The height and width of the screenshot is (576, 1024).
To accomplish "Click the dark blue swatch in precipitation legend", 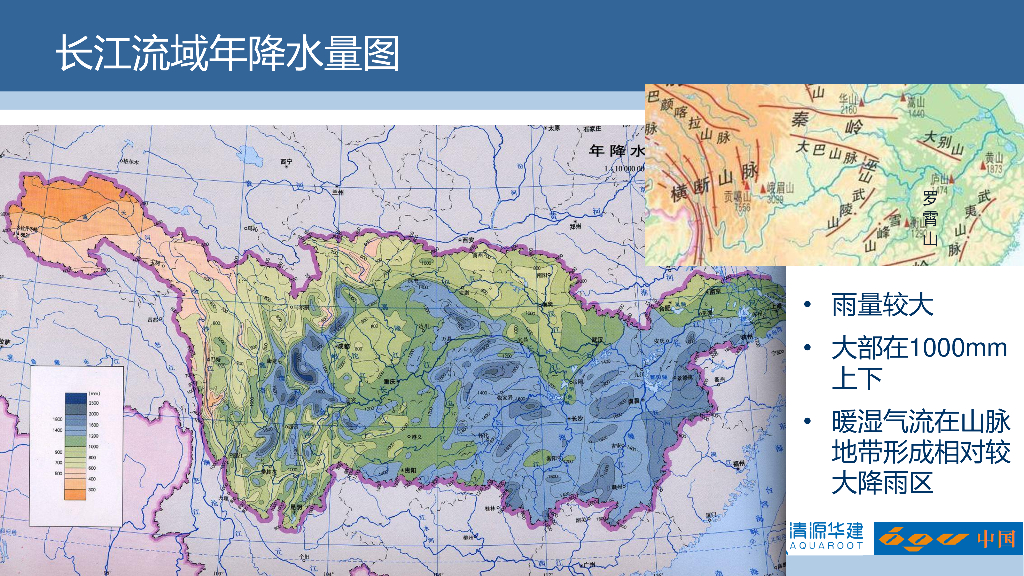I will click(x=76, y=398).
